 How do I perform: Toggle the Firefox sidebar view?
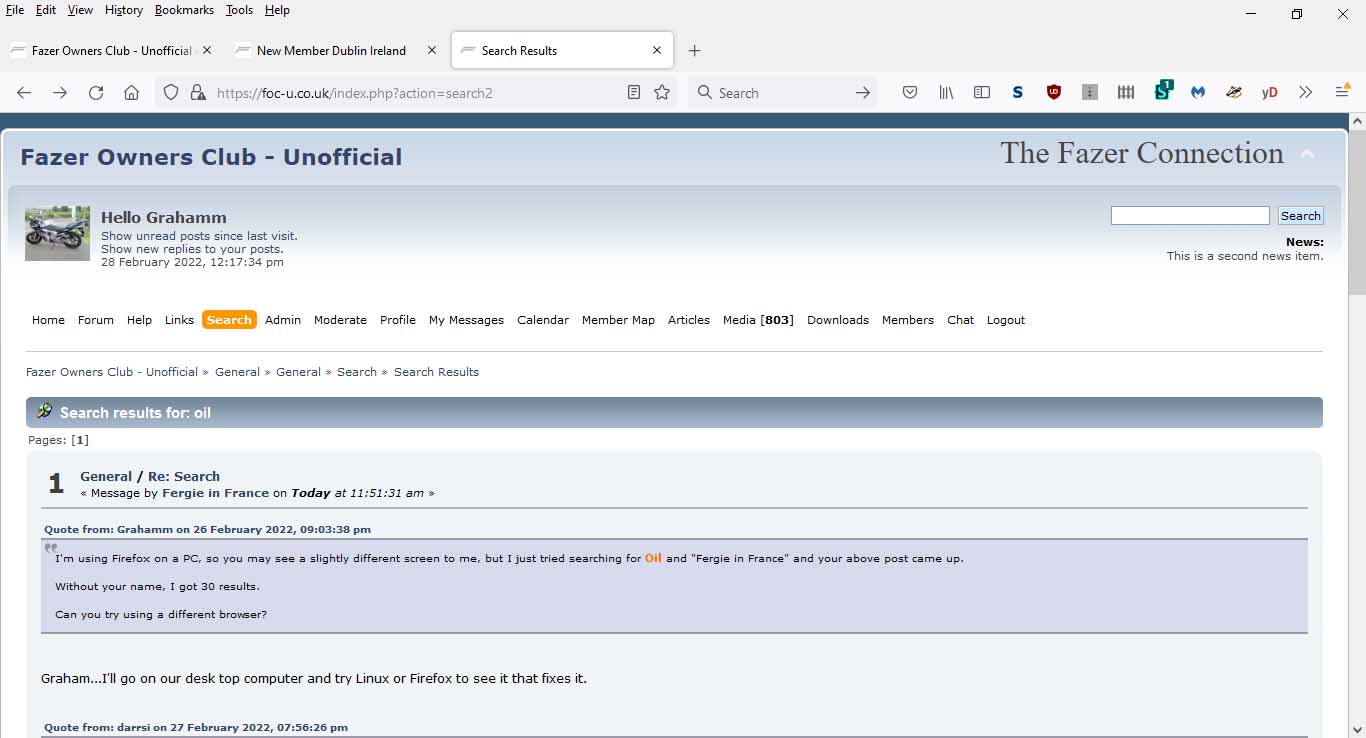click(982, 93)
